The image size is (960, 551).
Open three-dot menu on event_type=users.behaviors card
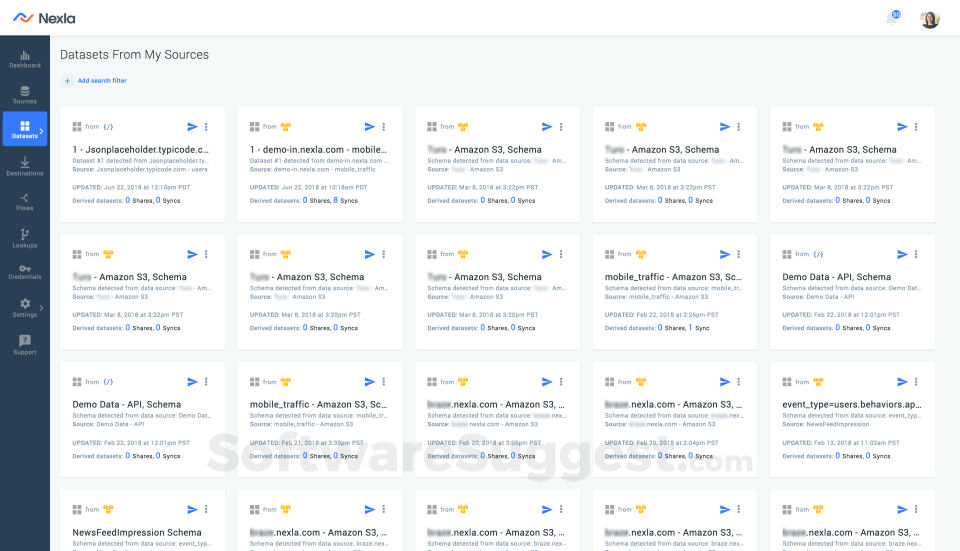[x=915, y=381]
